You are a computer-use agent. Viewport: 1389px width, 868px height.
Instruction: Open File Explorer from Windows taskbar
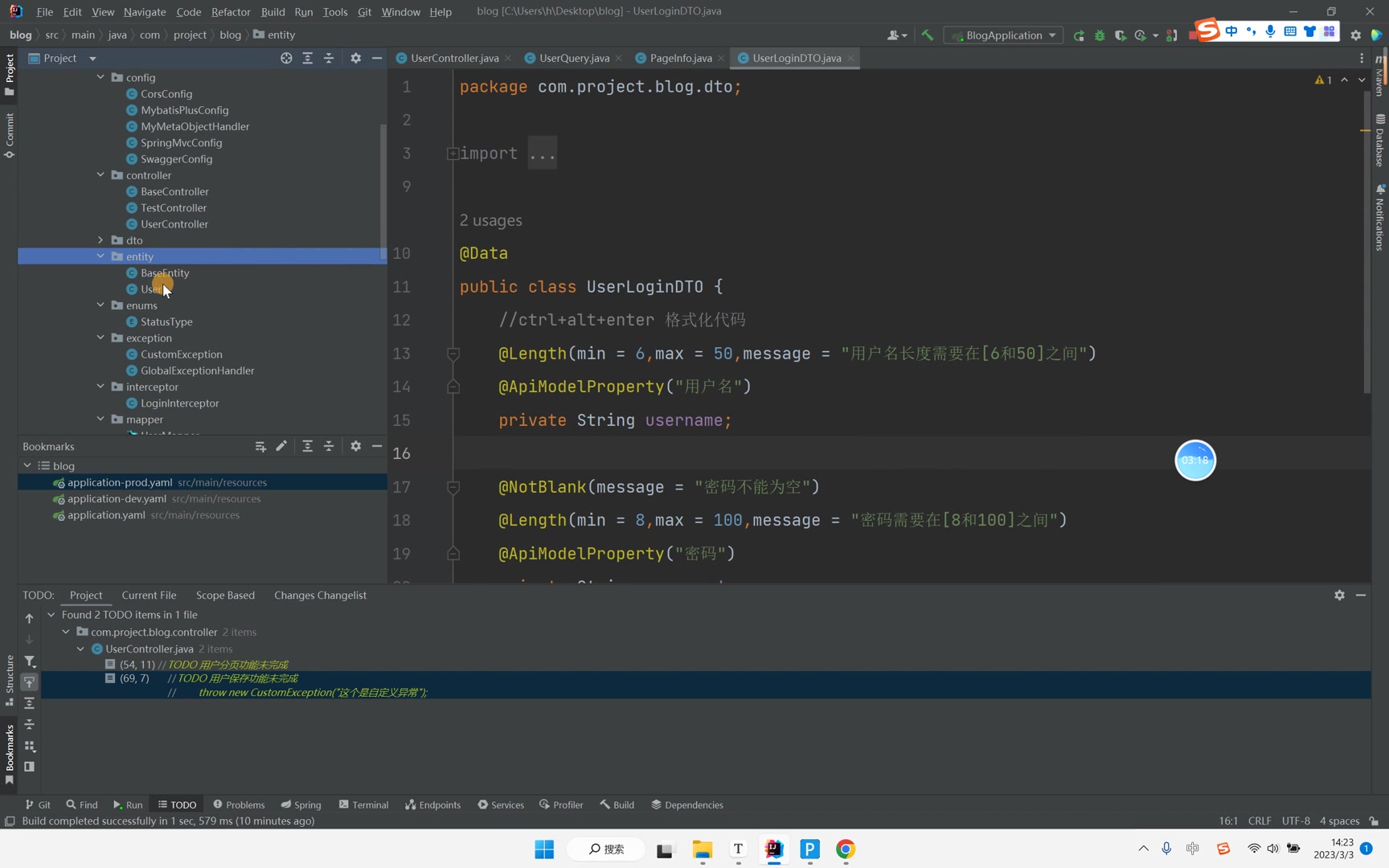coord(703,849)
